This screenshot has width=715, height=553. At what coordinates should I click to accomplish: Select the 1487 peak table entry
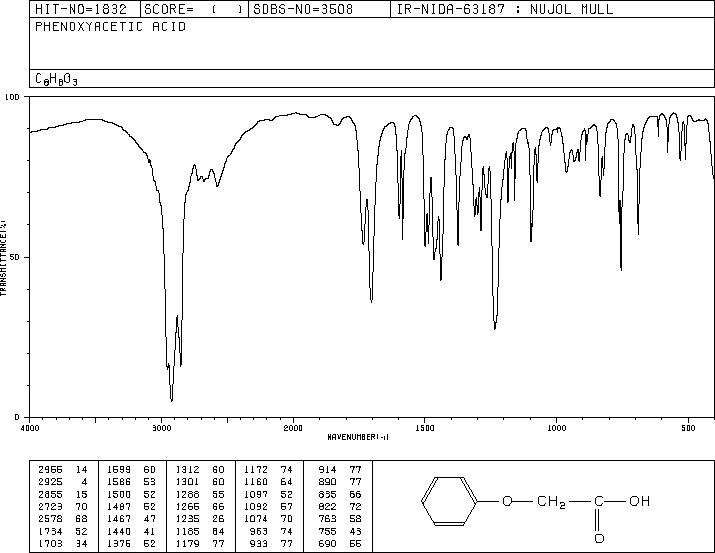tap(131, 506)
